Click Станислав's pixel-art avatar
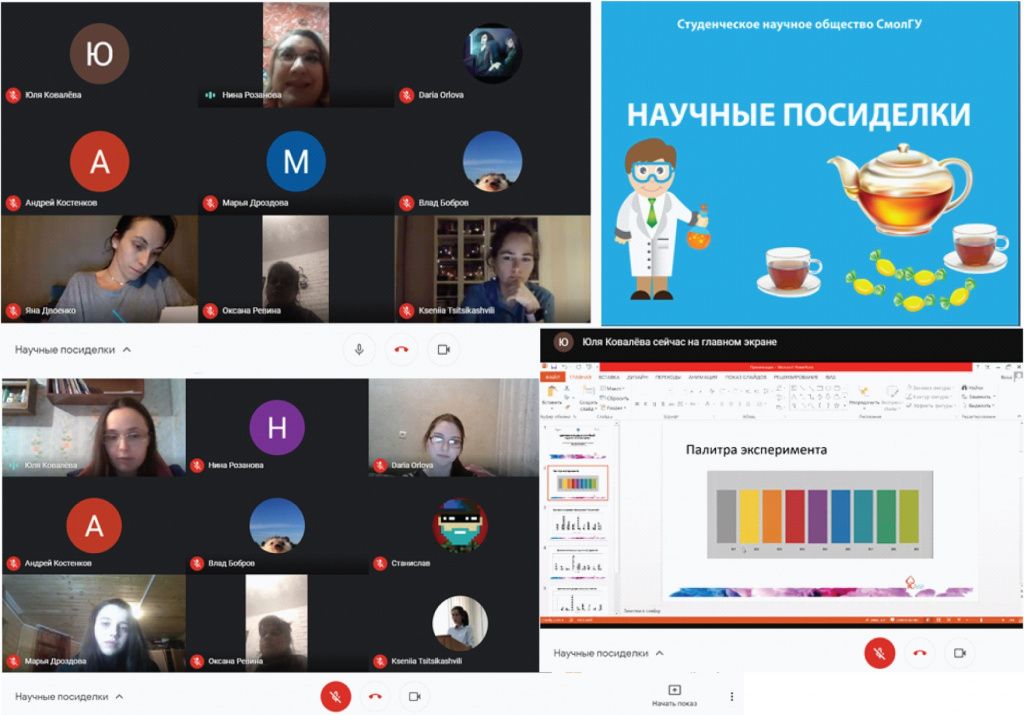The width and height of the screenshot is (1024, 715). [460, 525]
